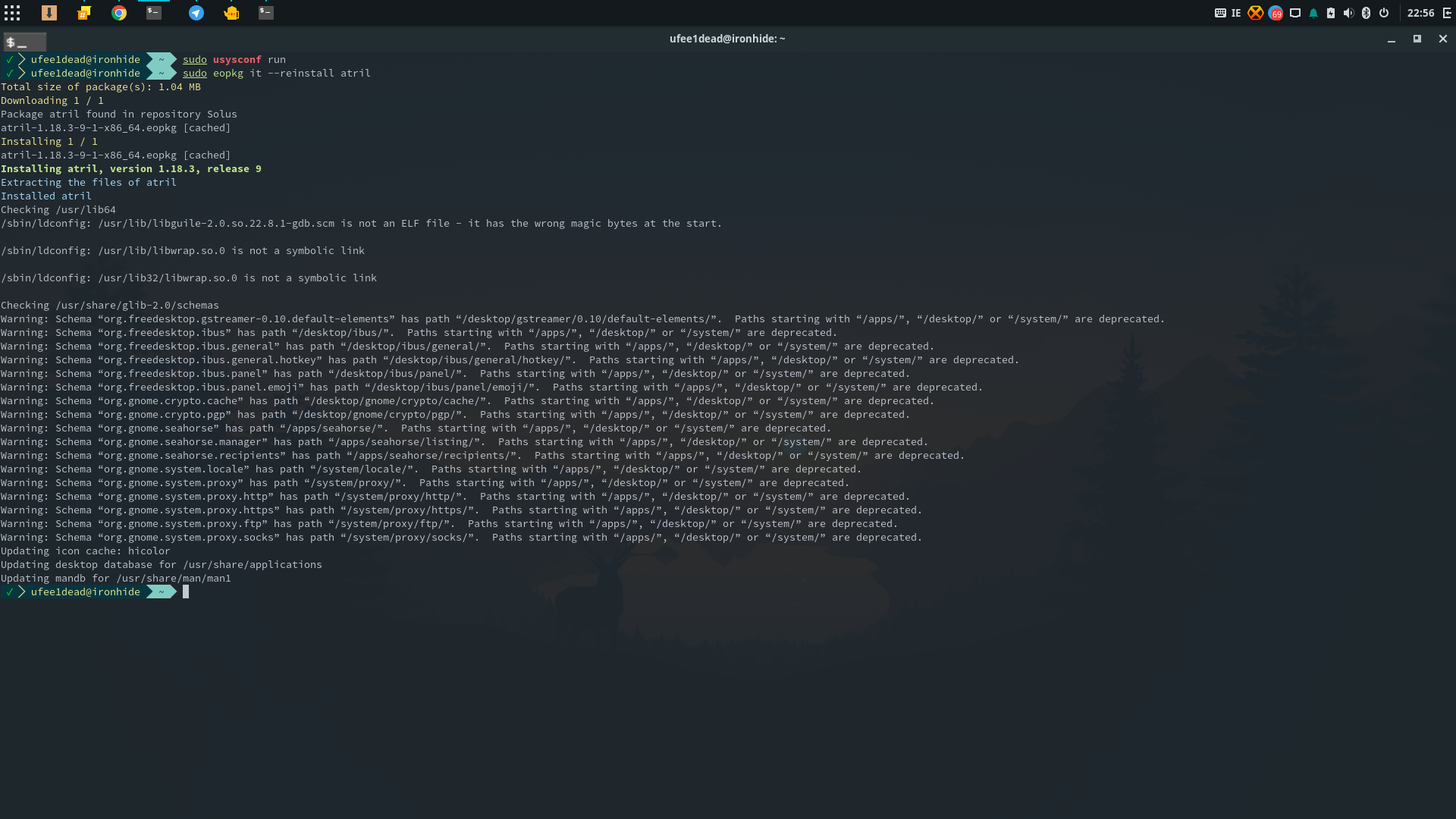The width and height of the screenshot is (1456, 819).
Task: Click 'Installing atril, version 1.18.3, release 9'
Action: [131, 168]
